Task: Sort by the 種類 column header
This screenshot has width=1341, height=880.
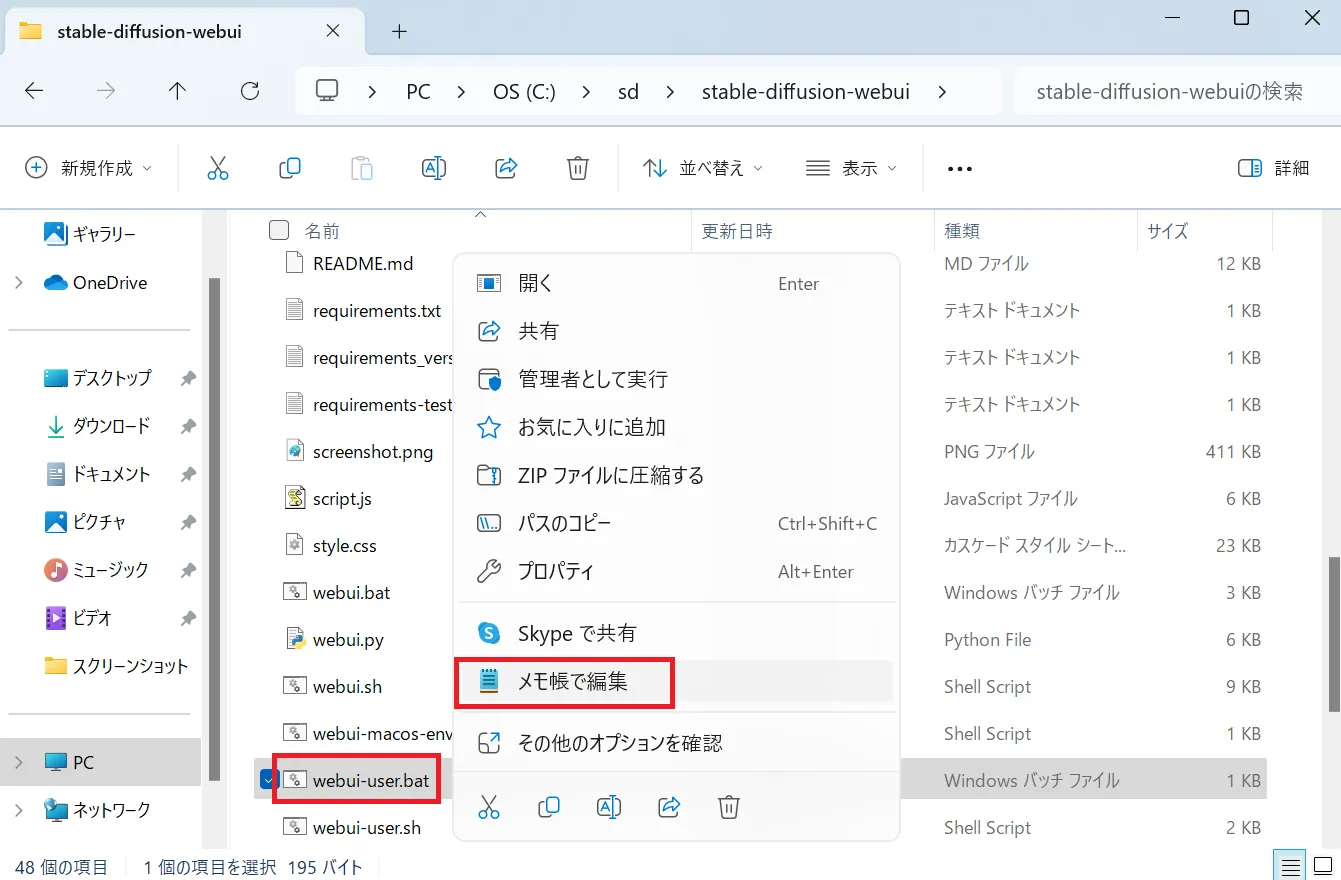Action: [x=1036, y=231]
